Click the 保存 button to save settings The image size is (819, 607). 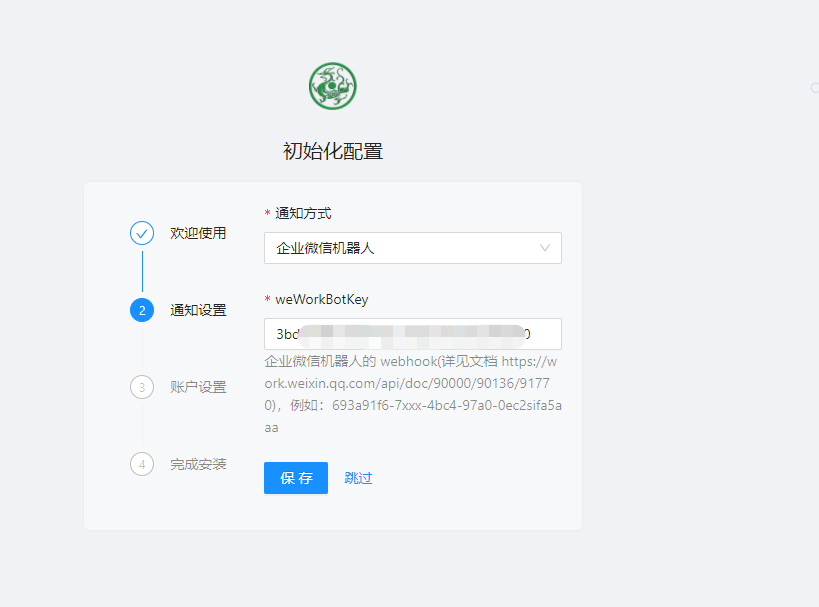pyautogui.click(x=295, y=478)
